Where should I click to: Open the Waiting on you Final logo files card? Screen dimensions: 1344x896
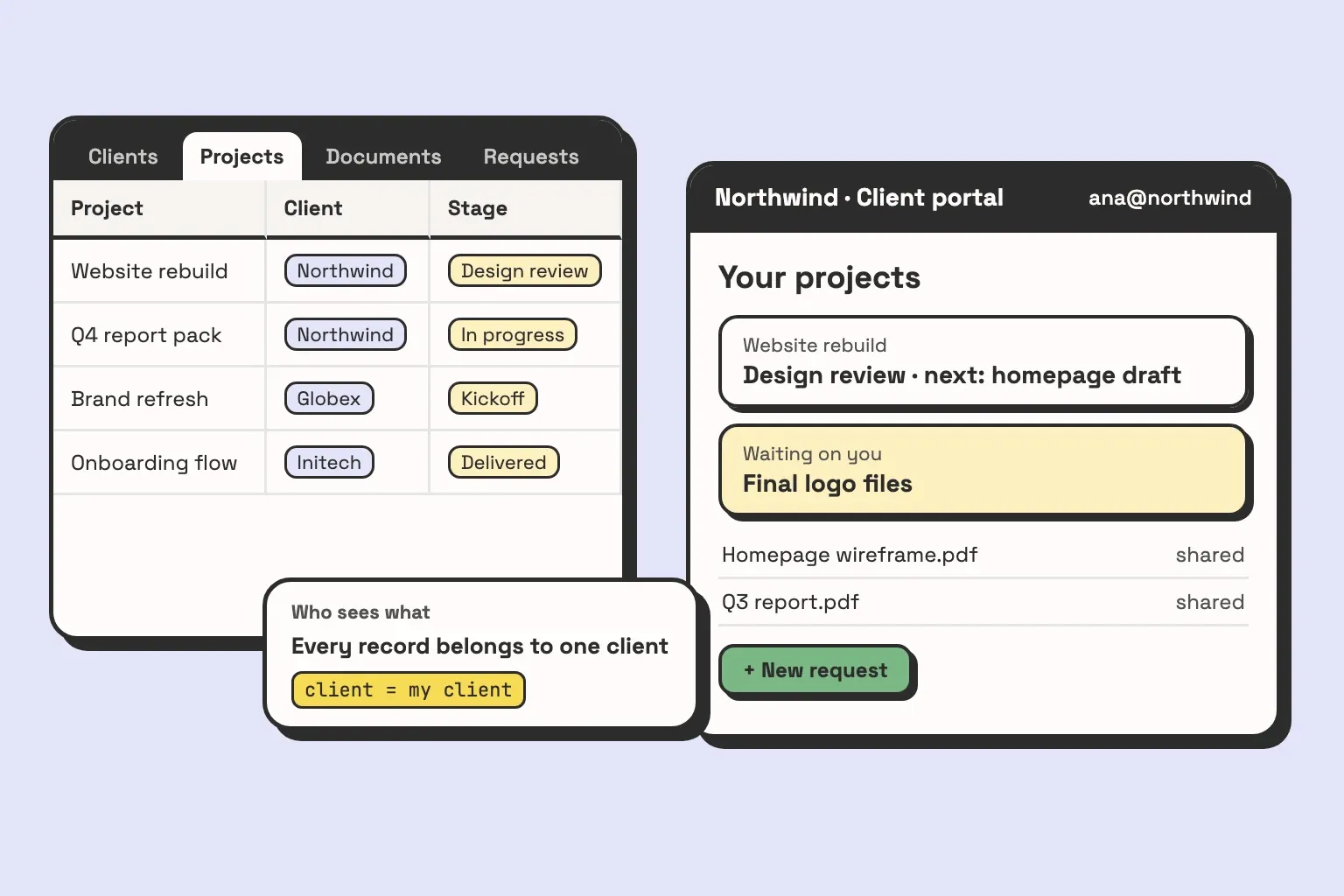983,470
